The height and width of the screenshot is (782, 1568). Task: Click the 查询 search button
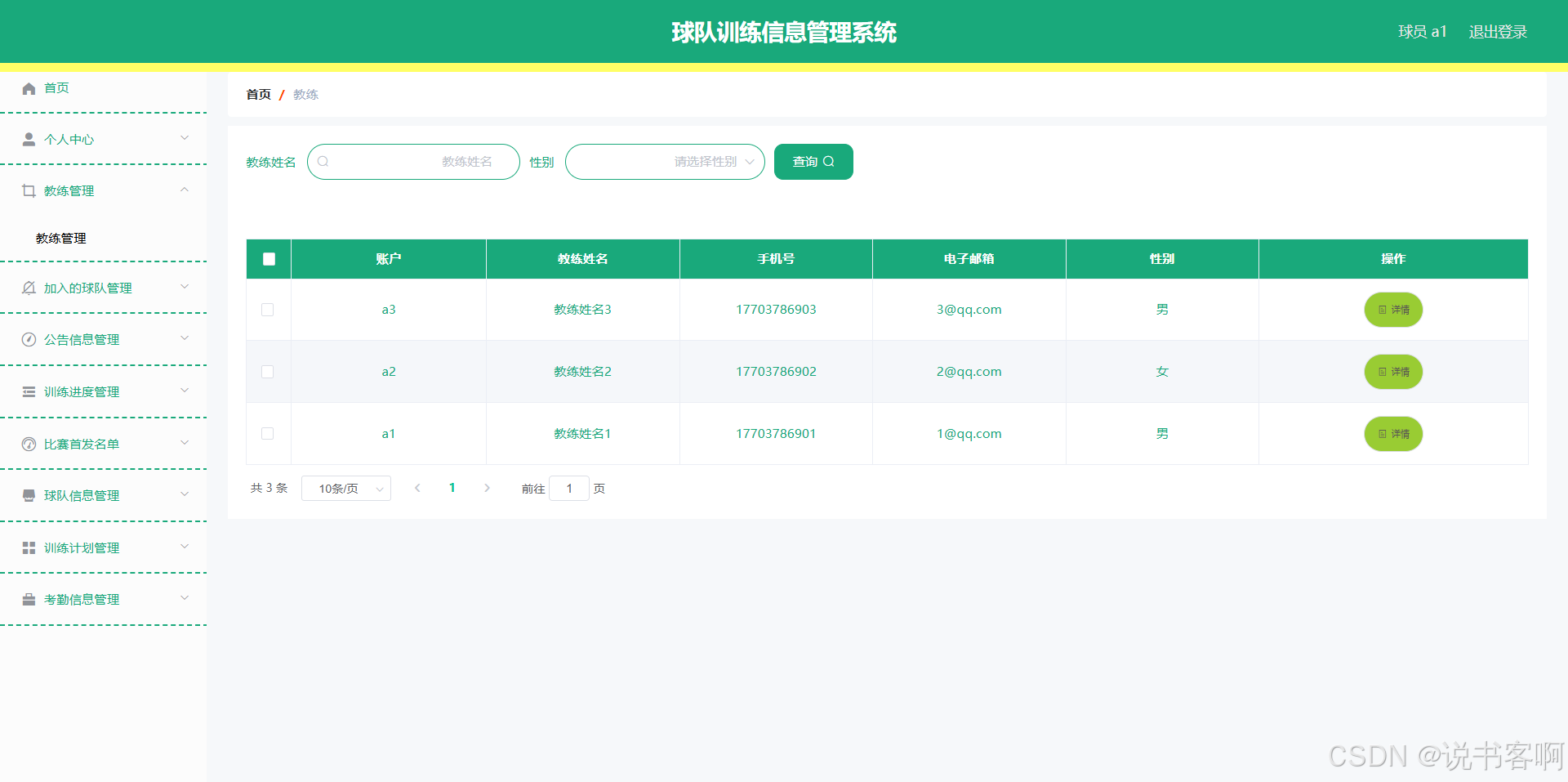[x=813, y=162]
